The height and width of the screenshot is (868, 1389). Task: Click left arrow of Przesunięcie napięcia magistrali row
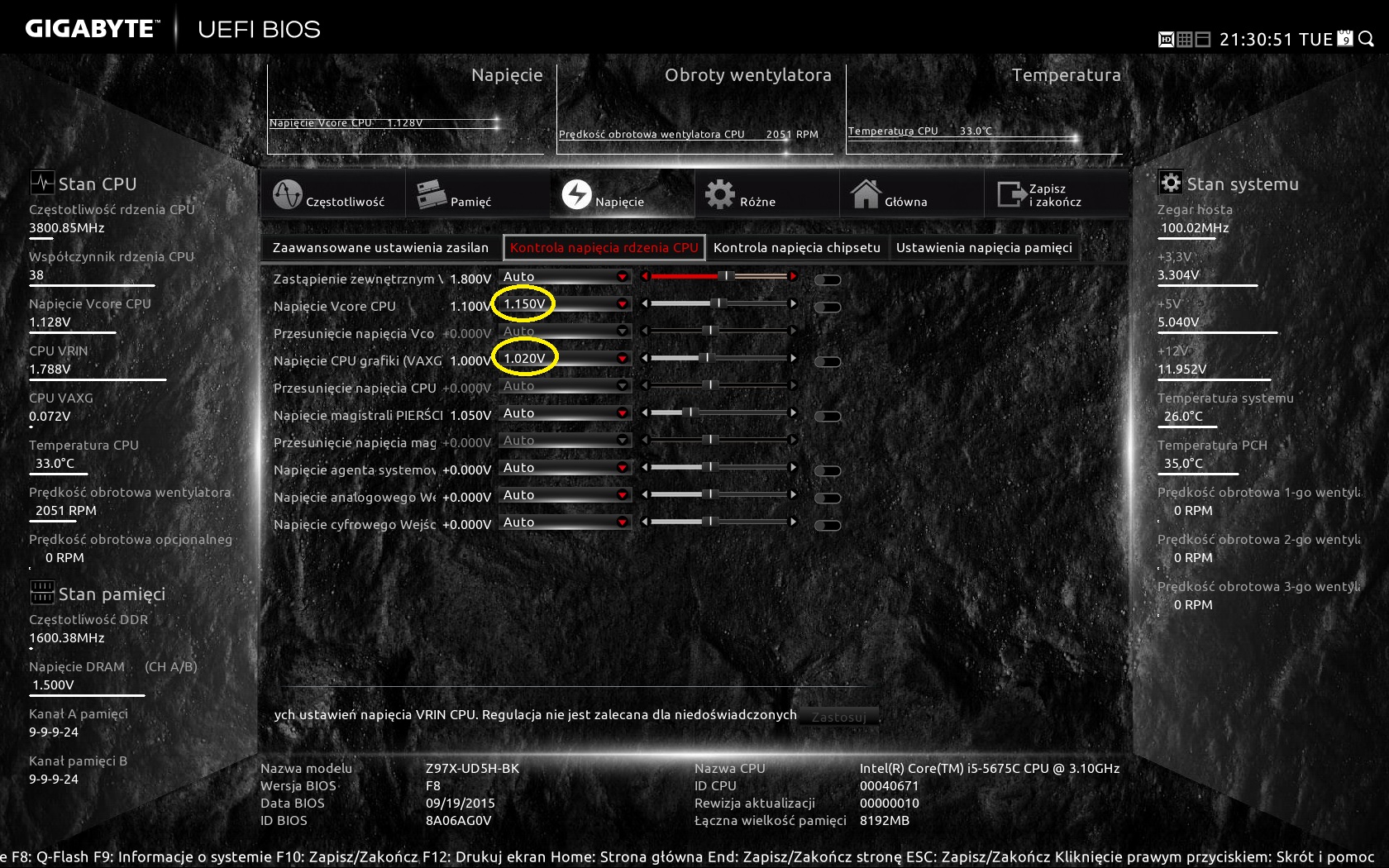[x=645, y=440]
